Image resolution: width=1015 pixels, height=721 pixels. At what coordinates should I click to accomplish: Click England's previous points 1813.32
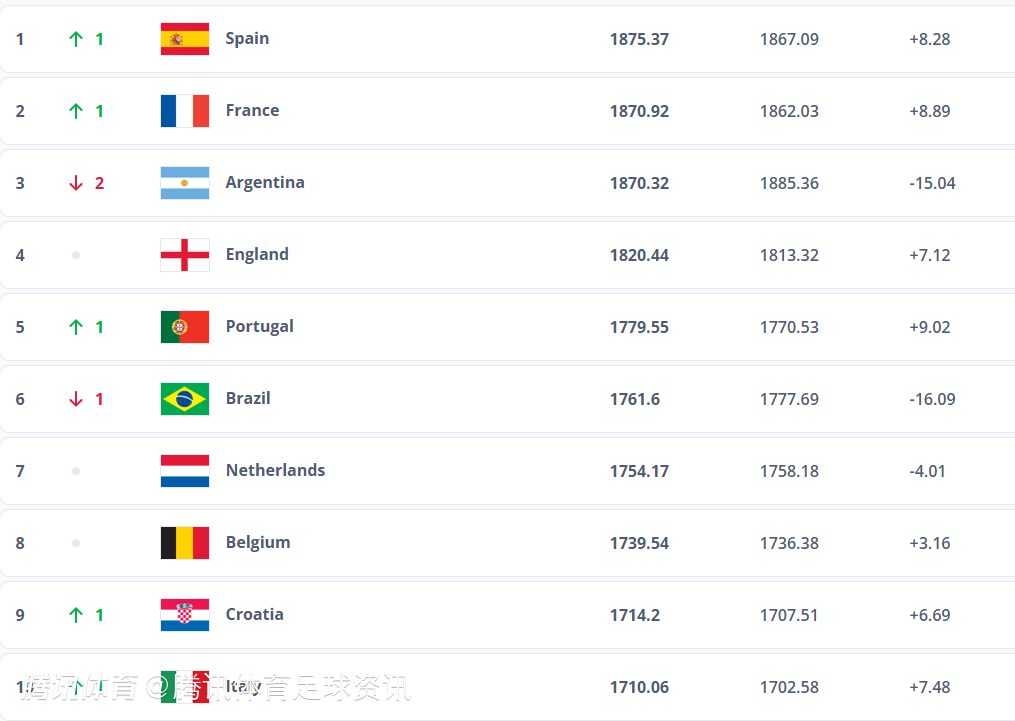pos(789,255)
